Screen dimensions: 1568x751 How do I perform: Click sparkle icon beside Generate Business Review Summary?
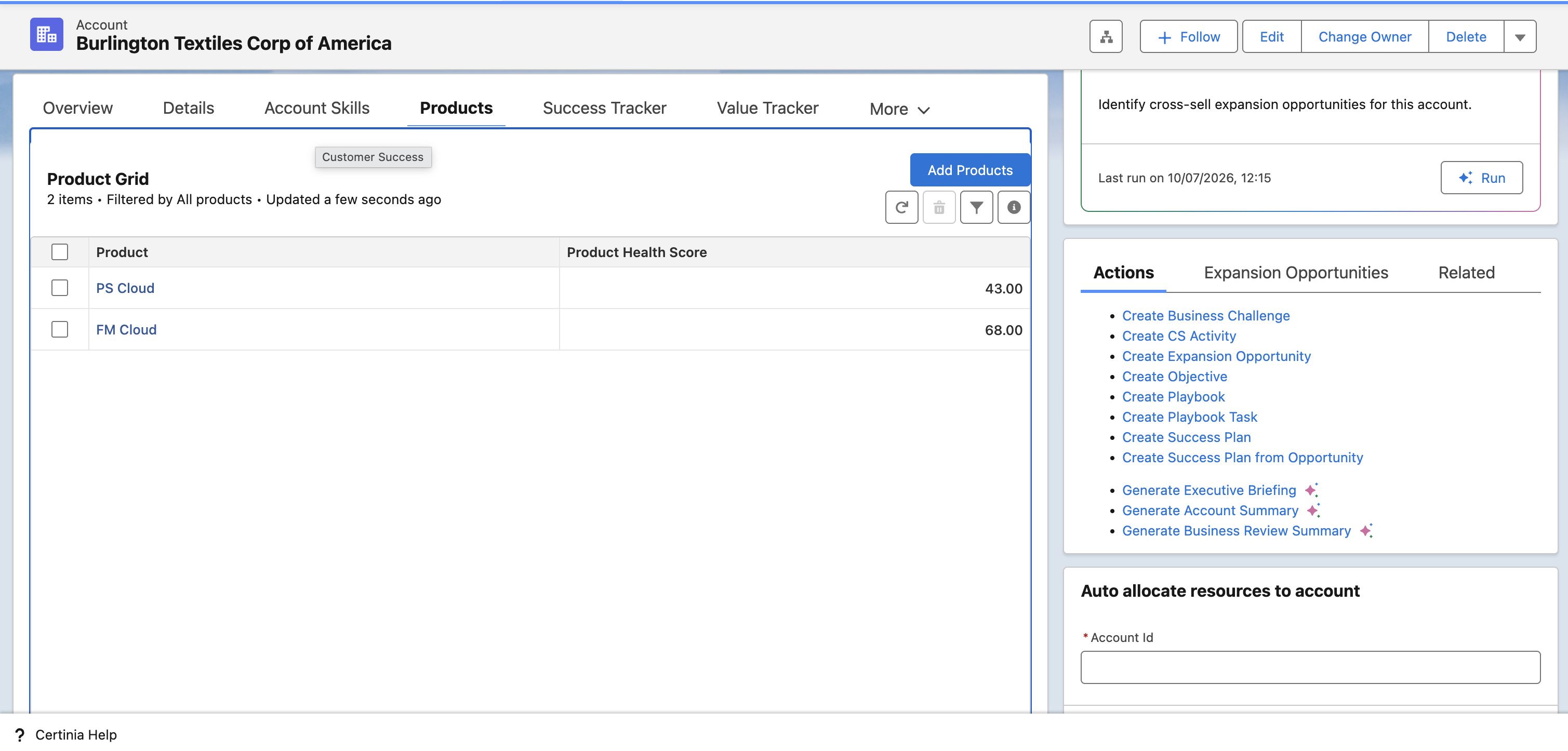click(1366, 530)
